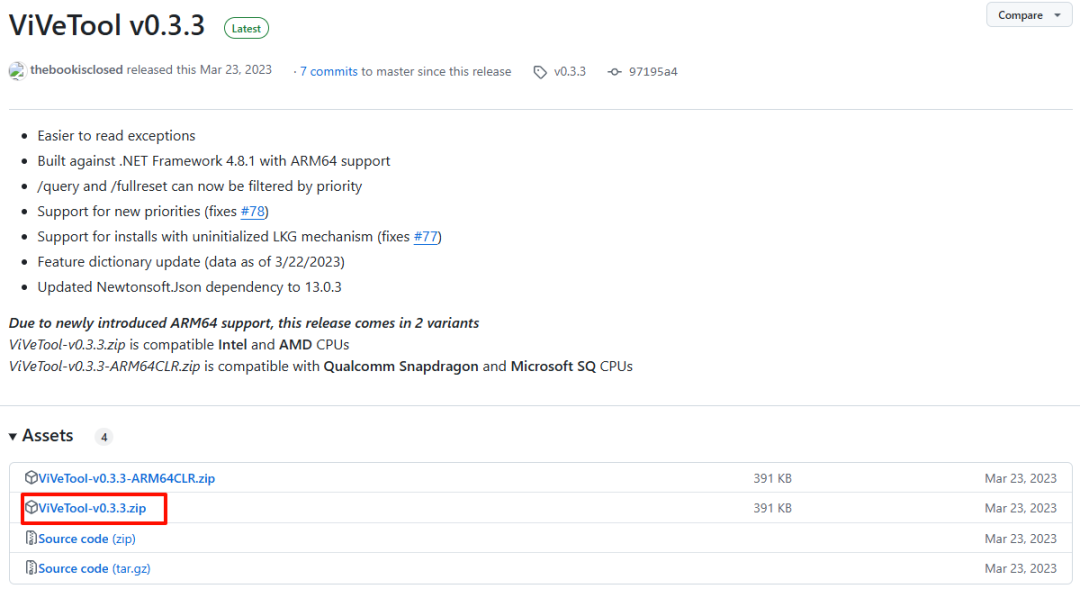Download Source code (zip)
Image resolution: width=1080 pixels, height=598 pixels.
(x=87, y=538)
